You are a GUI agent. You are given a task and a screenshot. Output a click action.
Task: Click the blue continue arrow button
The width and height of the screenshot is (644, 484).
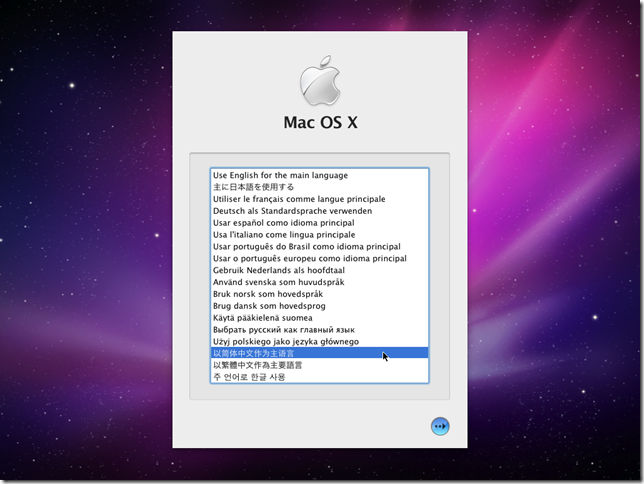point(440,426)
